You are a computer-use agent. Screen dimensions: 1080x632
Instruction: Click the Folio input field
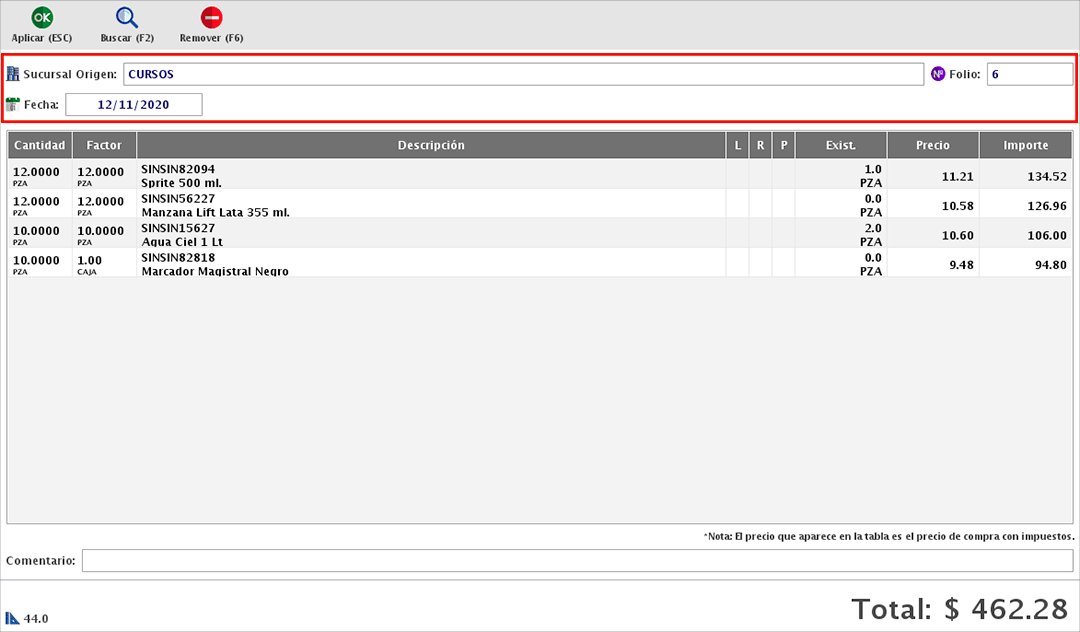click(x=1028, y=74)
